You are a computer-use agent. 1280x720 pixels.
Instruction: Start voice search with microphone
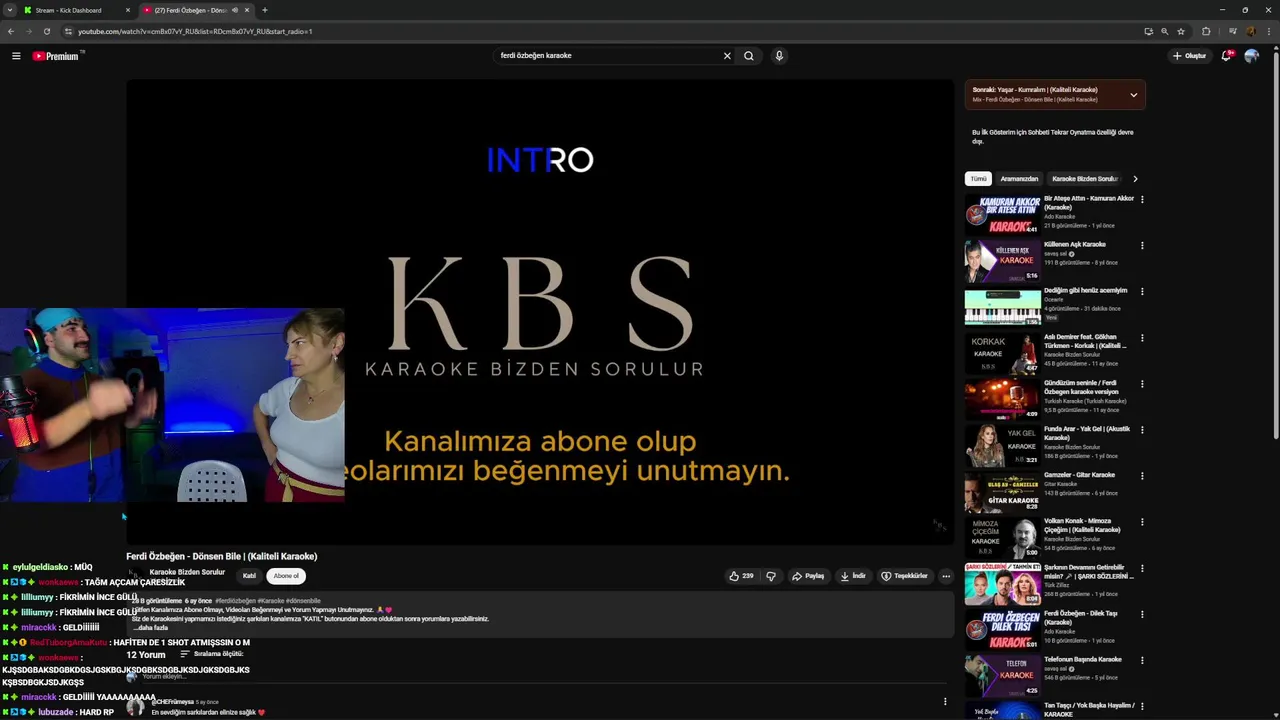click(x=779, y=56)
